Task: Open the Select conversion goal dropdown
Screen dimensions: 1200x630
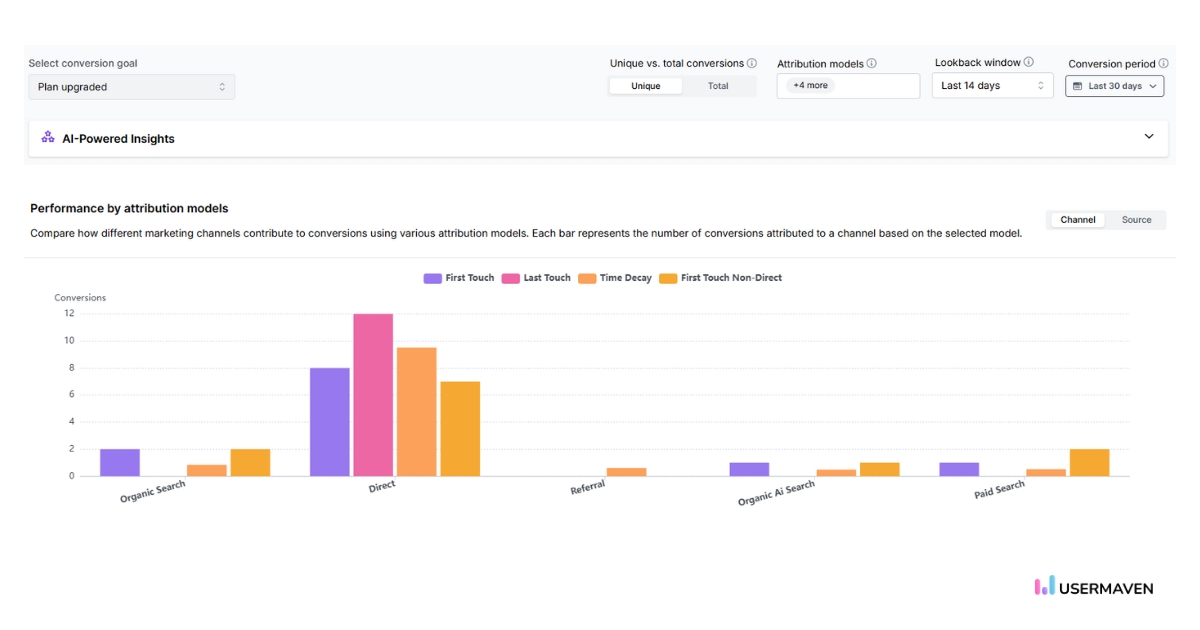Action: click(131, 86)
